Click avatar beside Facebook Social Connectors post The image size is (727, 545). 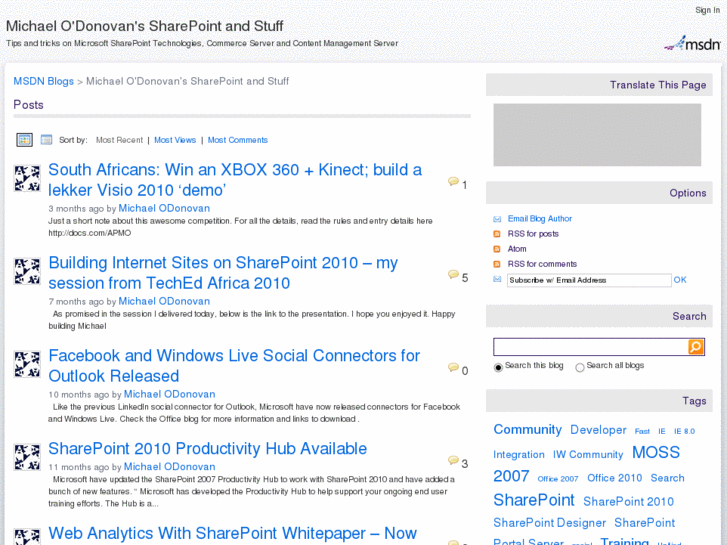click(x=27, y=364)
